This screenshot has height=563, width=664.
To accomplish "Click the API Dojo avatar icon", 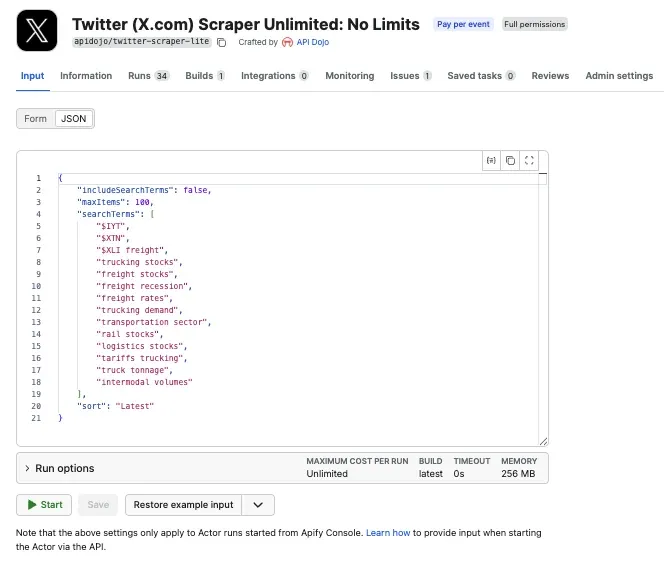I will [288, 42].
